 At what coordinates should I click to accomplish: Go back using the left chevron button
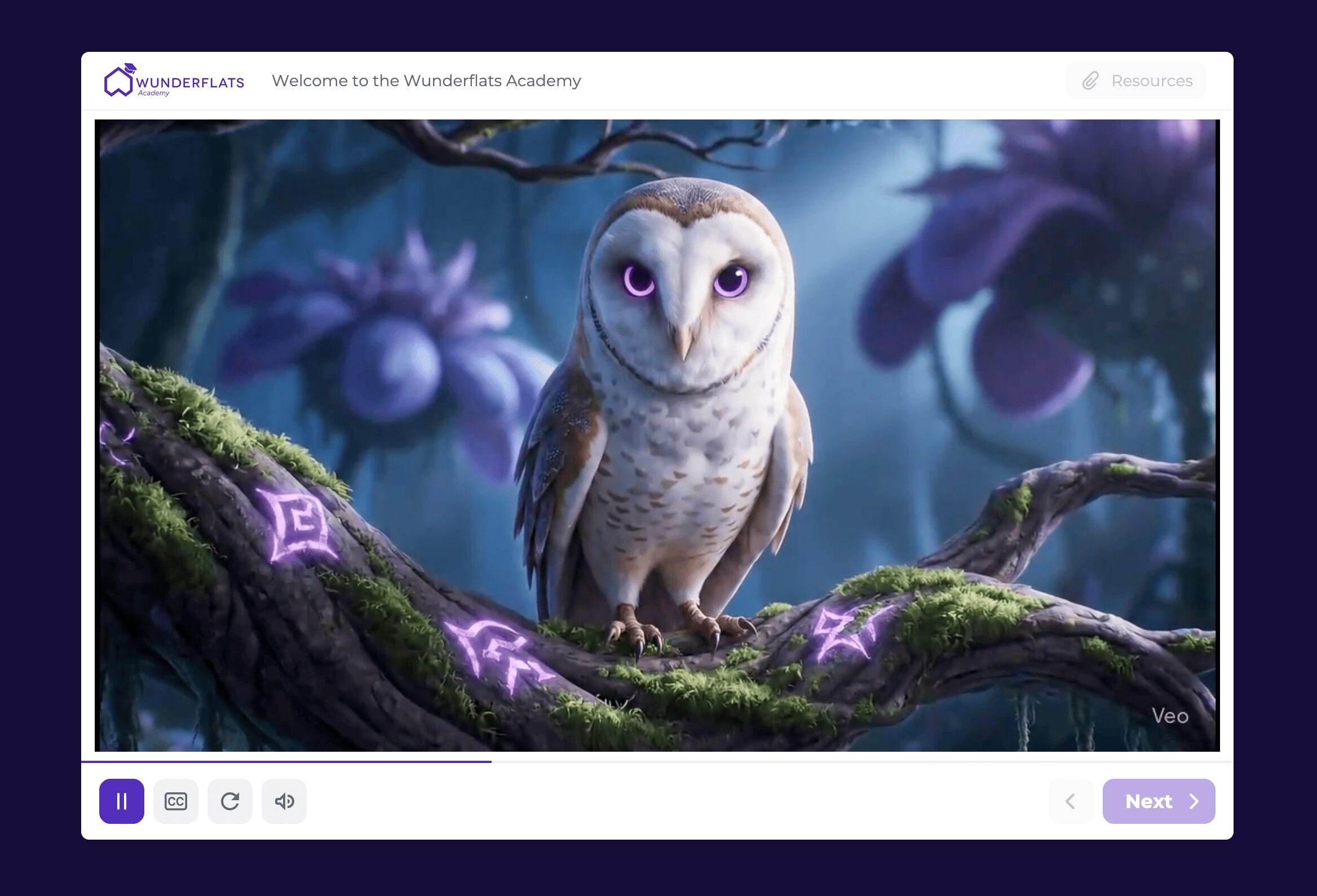[x=1070, y=801]
